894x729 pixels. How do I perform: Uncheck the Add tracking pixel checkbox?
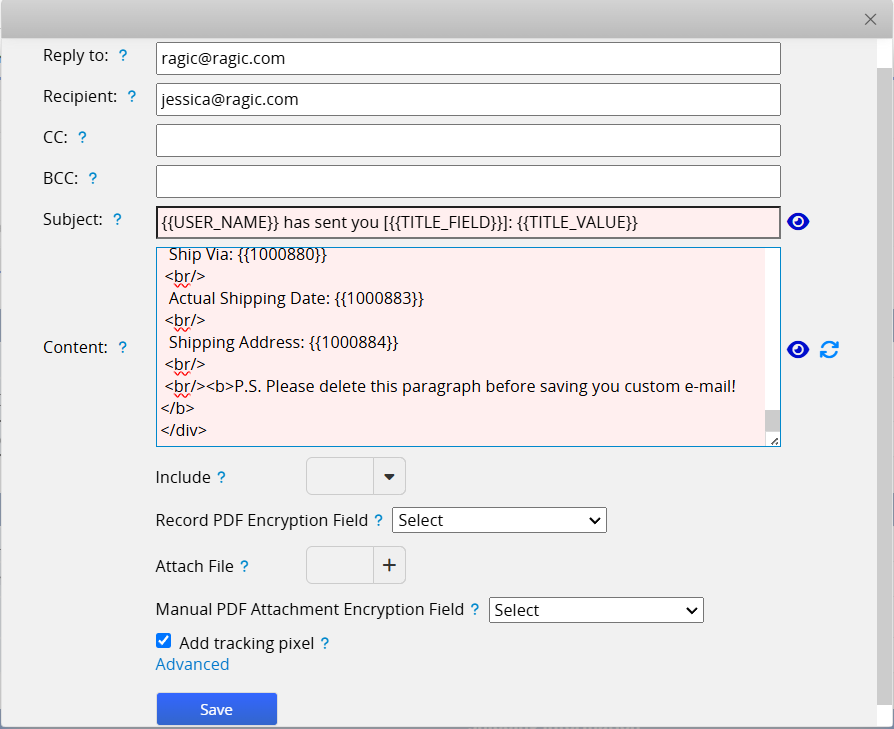[x=164, y=641]
